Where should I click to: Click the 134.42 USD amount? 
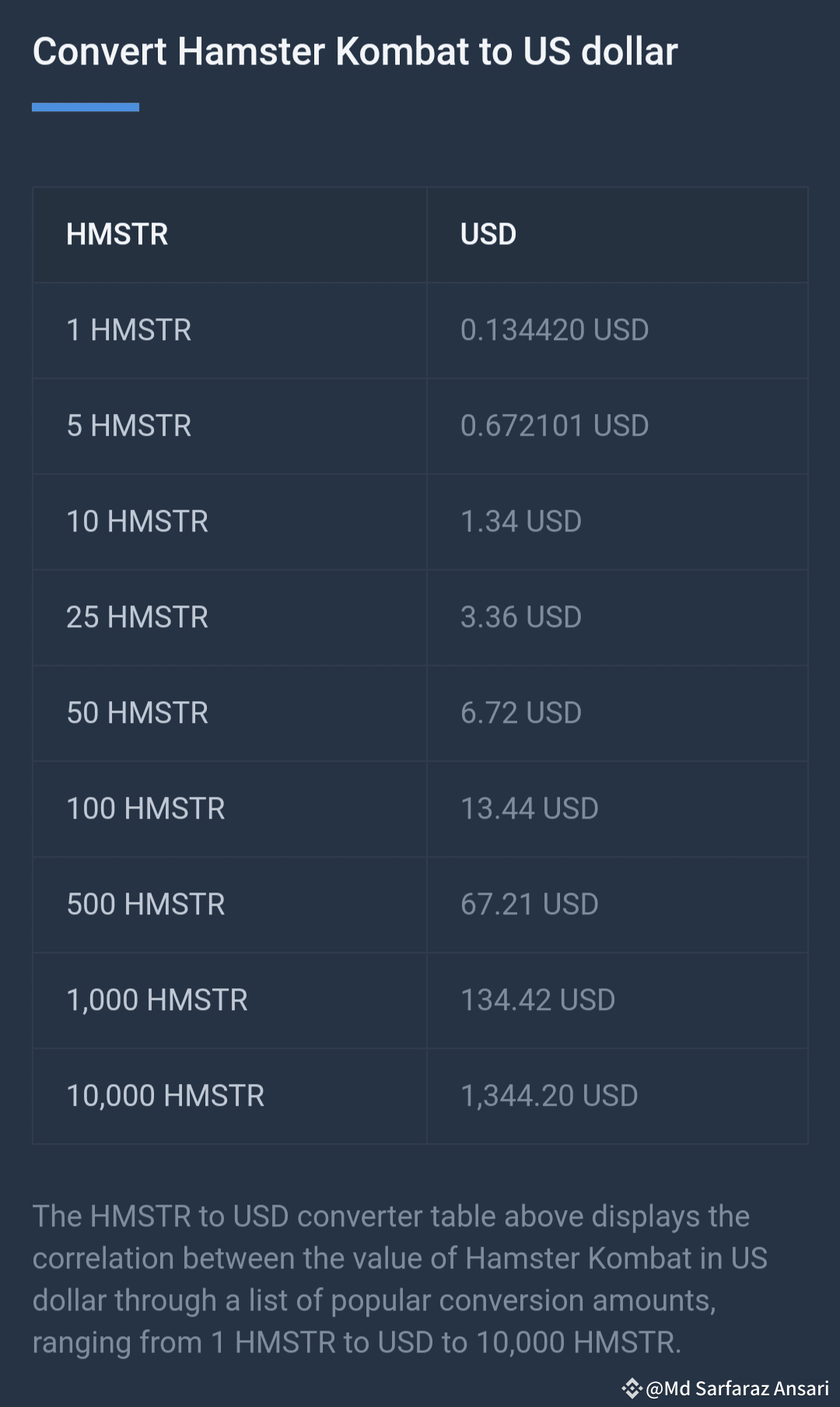pos(538,1000)
